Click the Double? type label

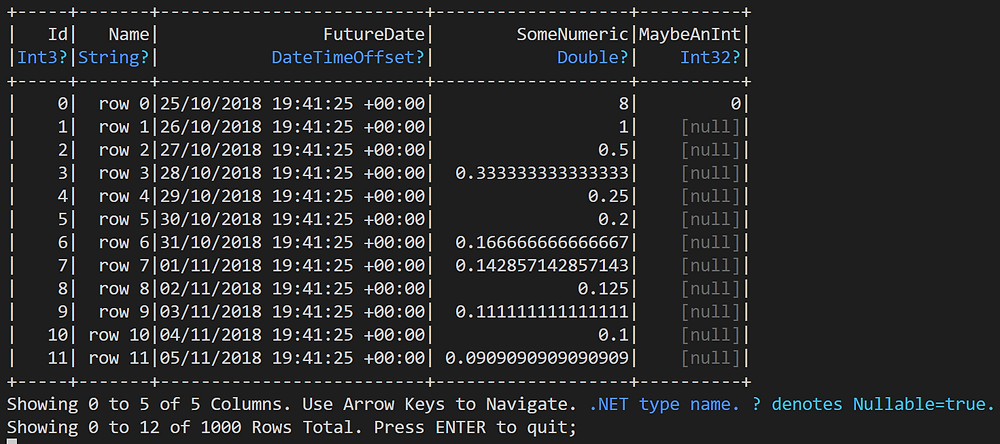point(593,57)
